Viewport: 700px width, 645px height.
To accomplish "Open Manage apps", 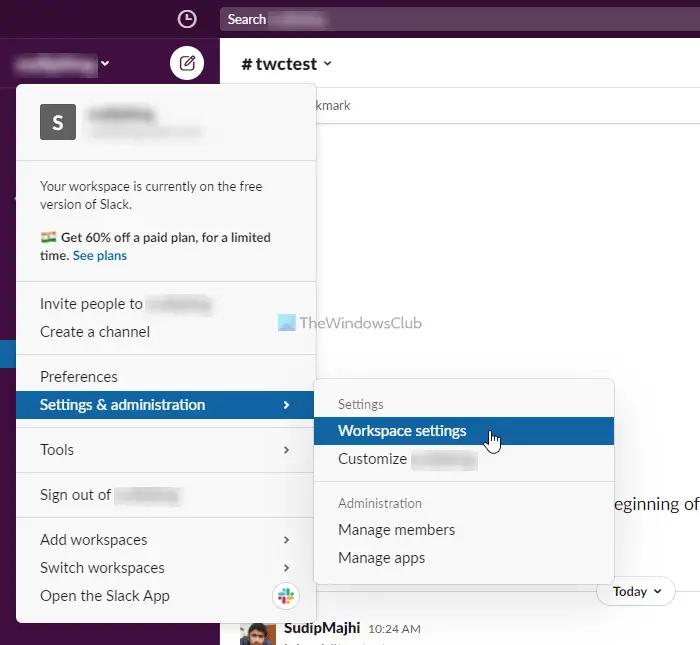I will click(464, 558).
